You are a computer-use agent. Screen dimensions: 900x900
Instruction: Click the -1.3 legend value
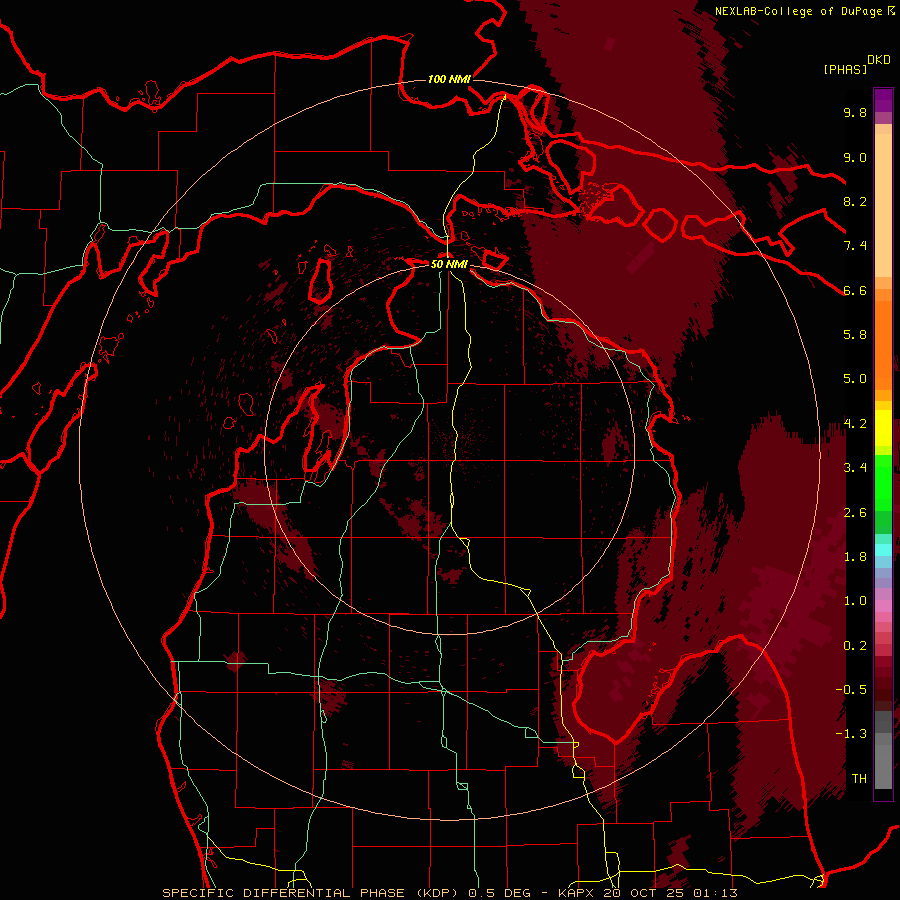coord(851,734)
